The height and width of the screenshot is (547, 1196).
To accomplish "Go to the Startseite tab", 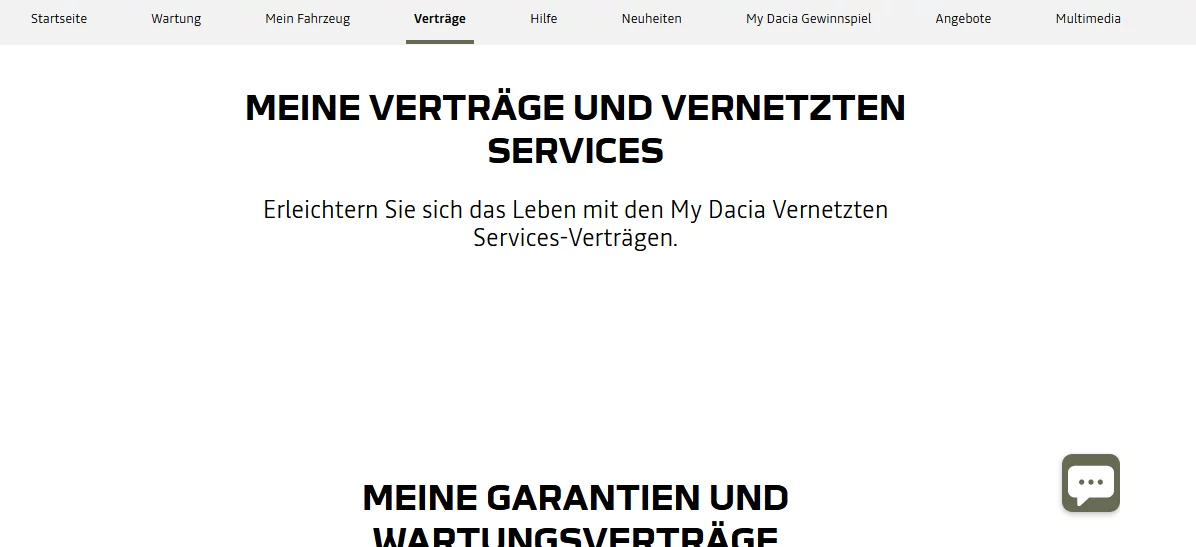I will [x=59, y=19].
